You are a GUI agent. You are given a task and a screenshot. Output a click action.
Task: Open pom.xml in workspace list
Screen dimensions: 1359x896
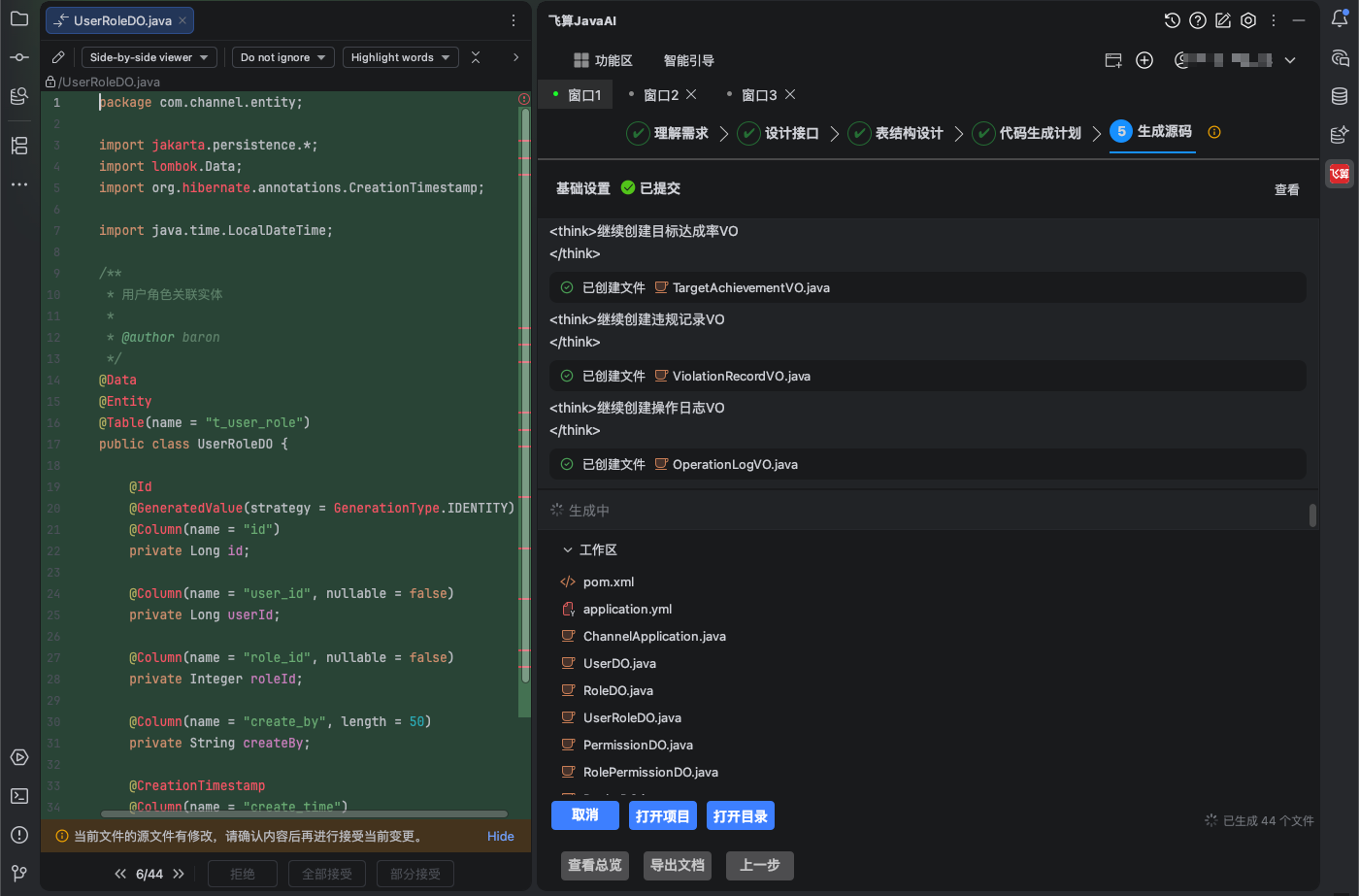[609, 581]
